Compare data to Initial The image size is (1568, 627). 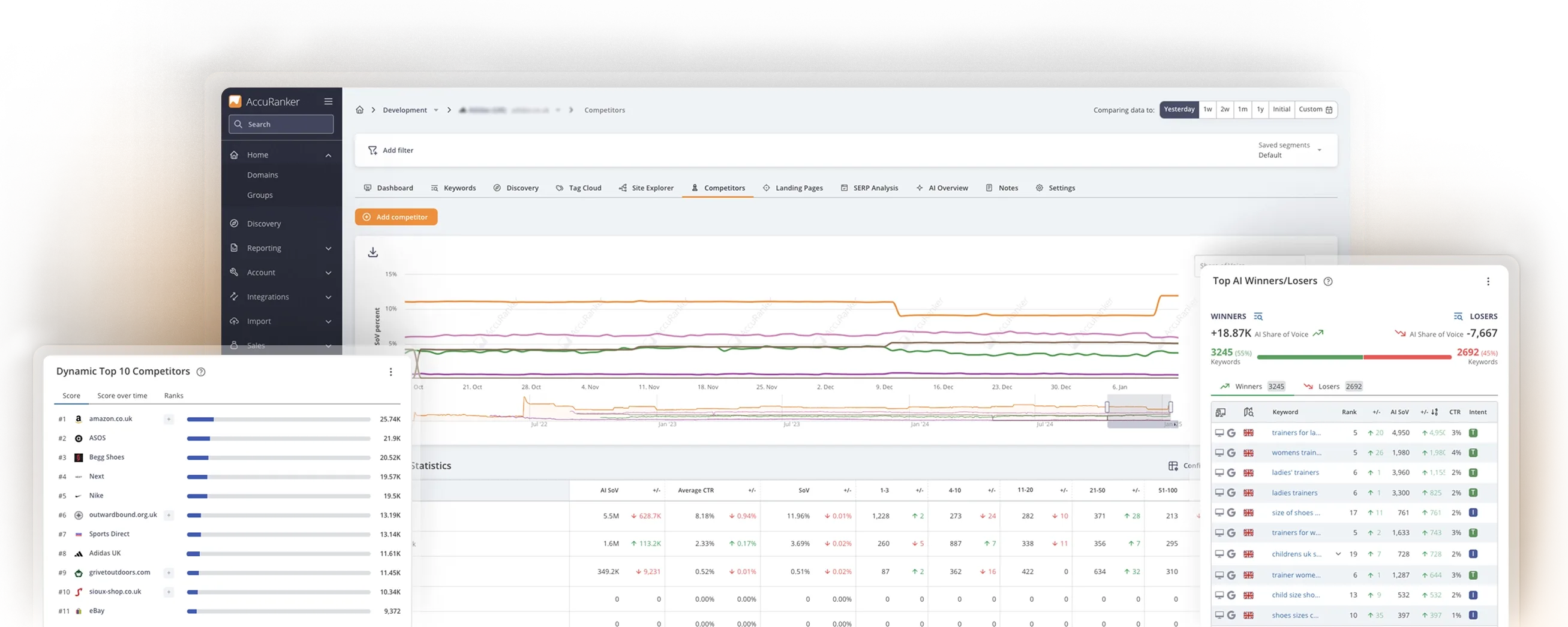[1281, 110]
